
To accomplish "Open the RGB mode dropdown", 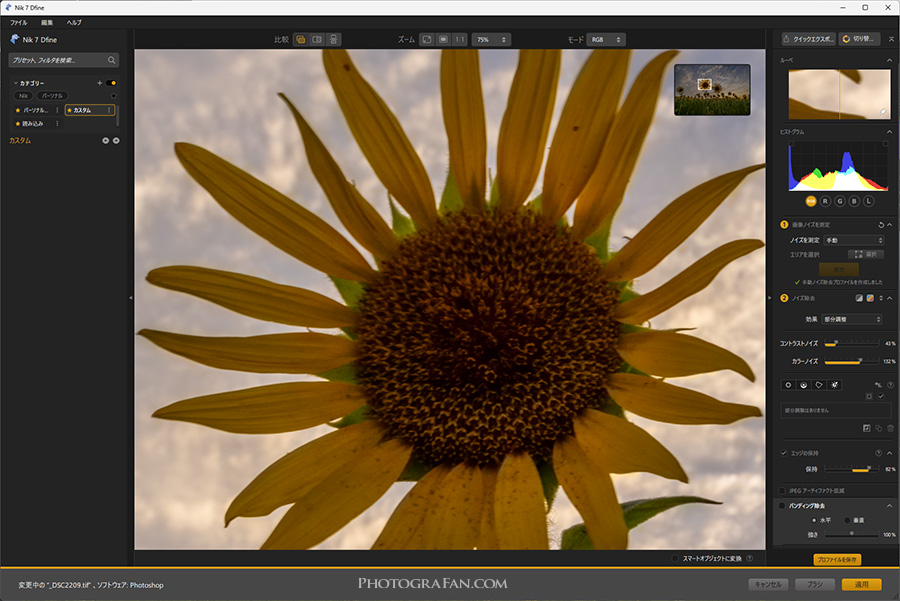I will click(606, 40).
